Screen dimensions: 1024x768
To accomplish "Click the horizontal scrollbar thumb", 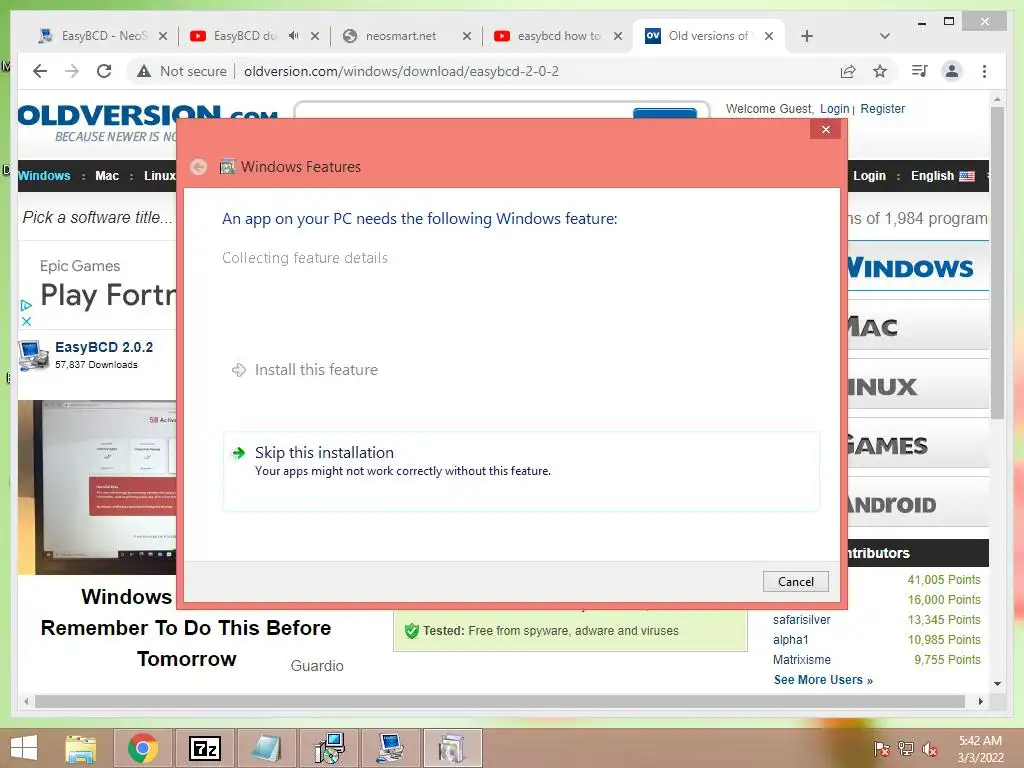I will point(500,701).
